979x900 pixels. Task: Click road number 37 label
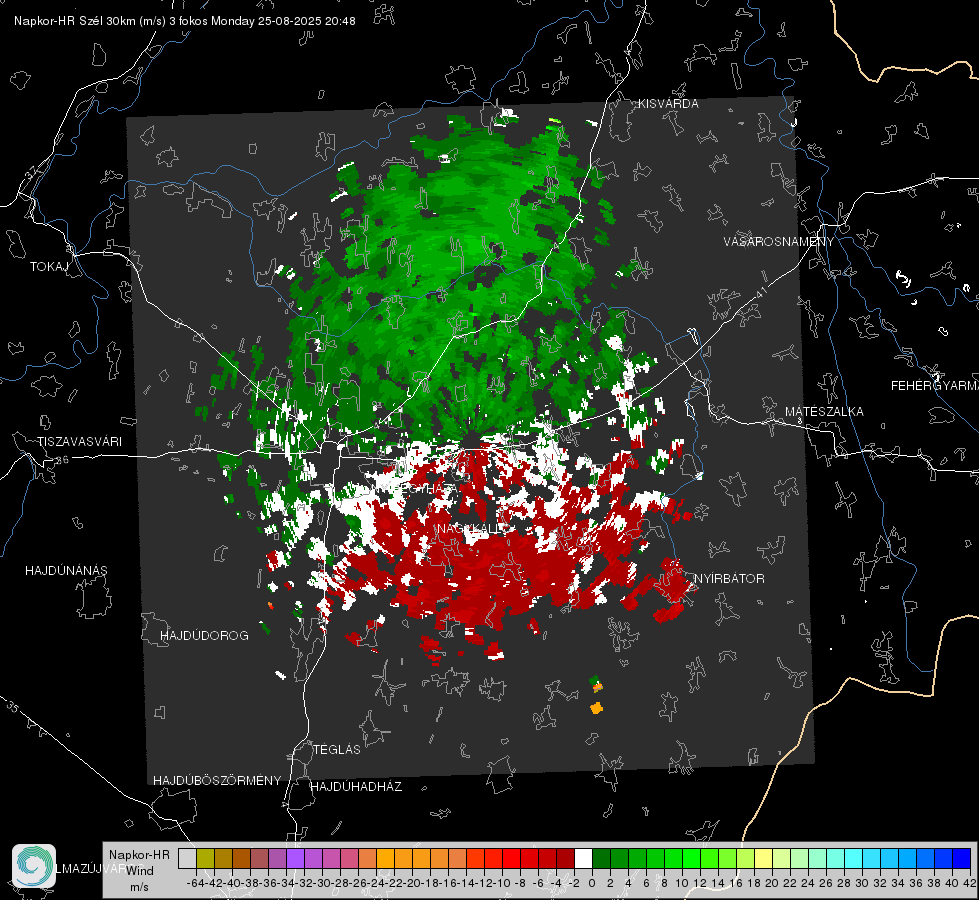[32, 171]
